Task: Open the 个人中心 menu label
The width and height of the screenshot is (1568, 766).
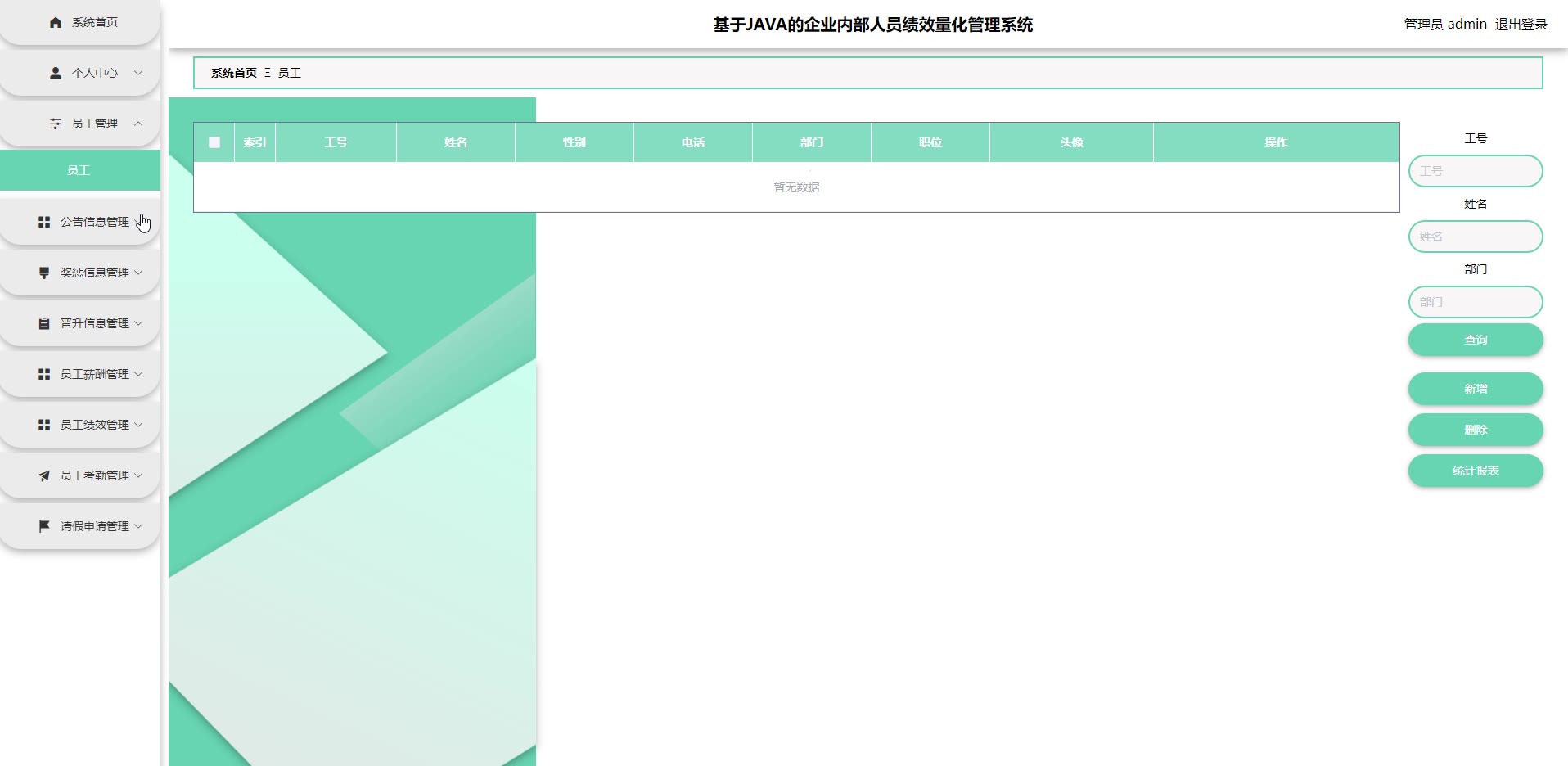Action: click(95, 73)
